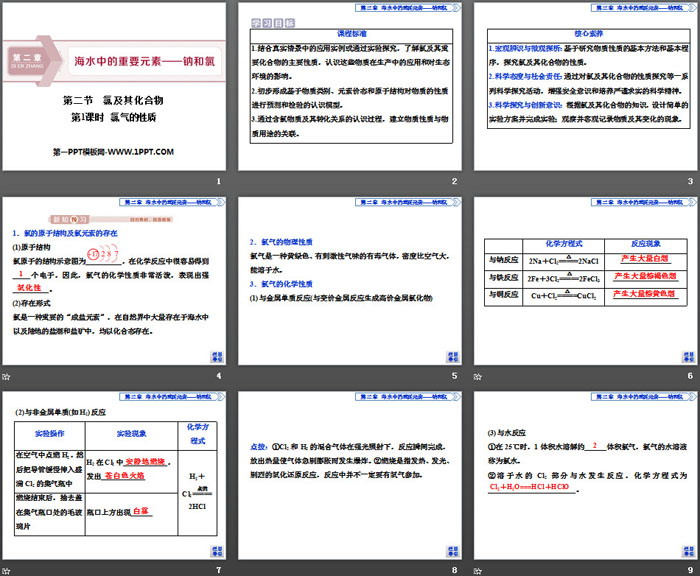The height and width of the screenshot is (576, 700).
Task: Click the 课程标准 header on slide 2
Action: point(351,33)
